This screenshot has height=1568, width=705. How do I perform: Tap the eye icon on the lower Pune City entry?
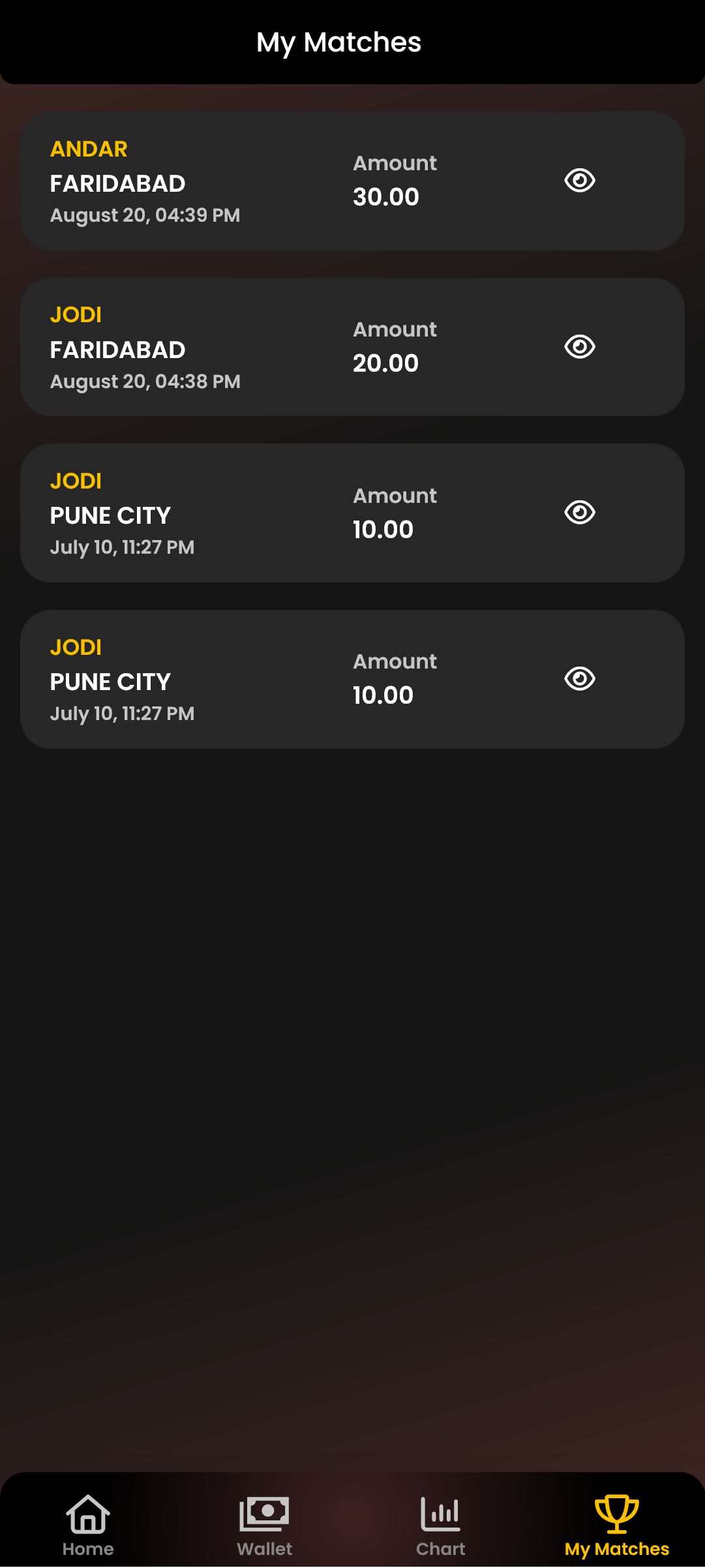click(x=579, y=679)
